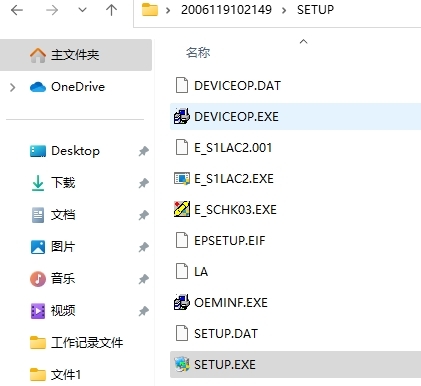Unpin 下载 using its pin icon
The height and width of the screenshot is (386, 421).
tap(144, 183)
